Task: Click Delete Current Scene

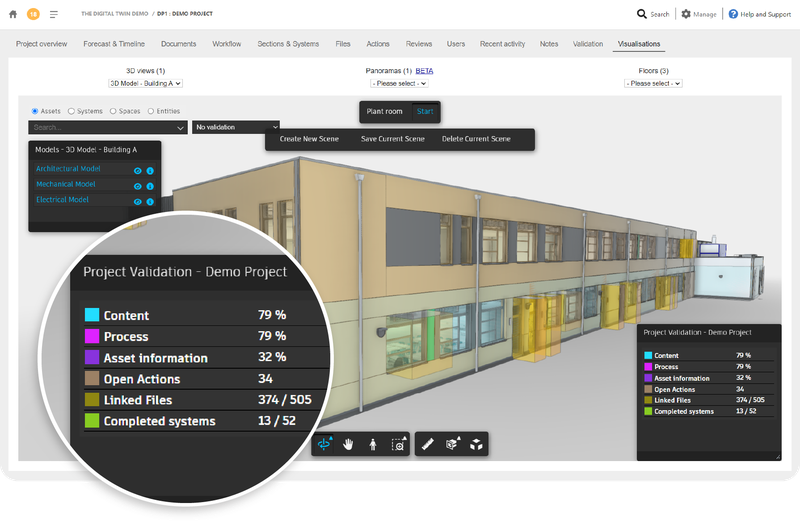Action: pos(476,139)
